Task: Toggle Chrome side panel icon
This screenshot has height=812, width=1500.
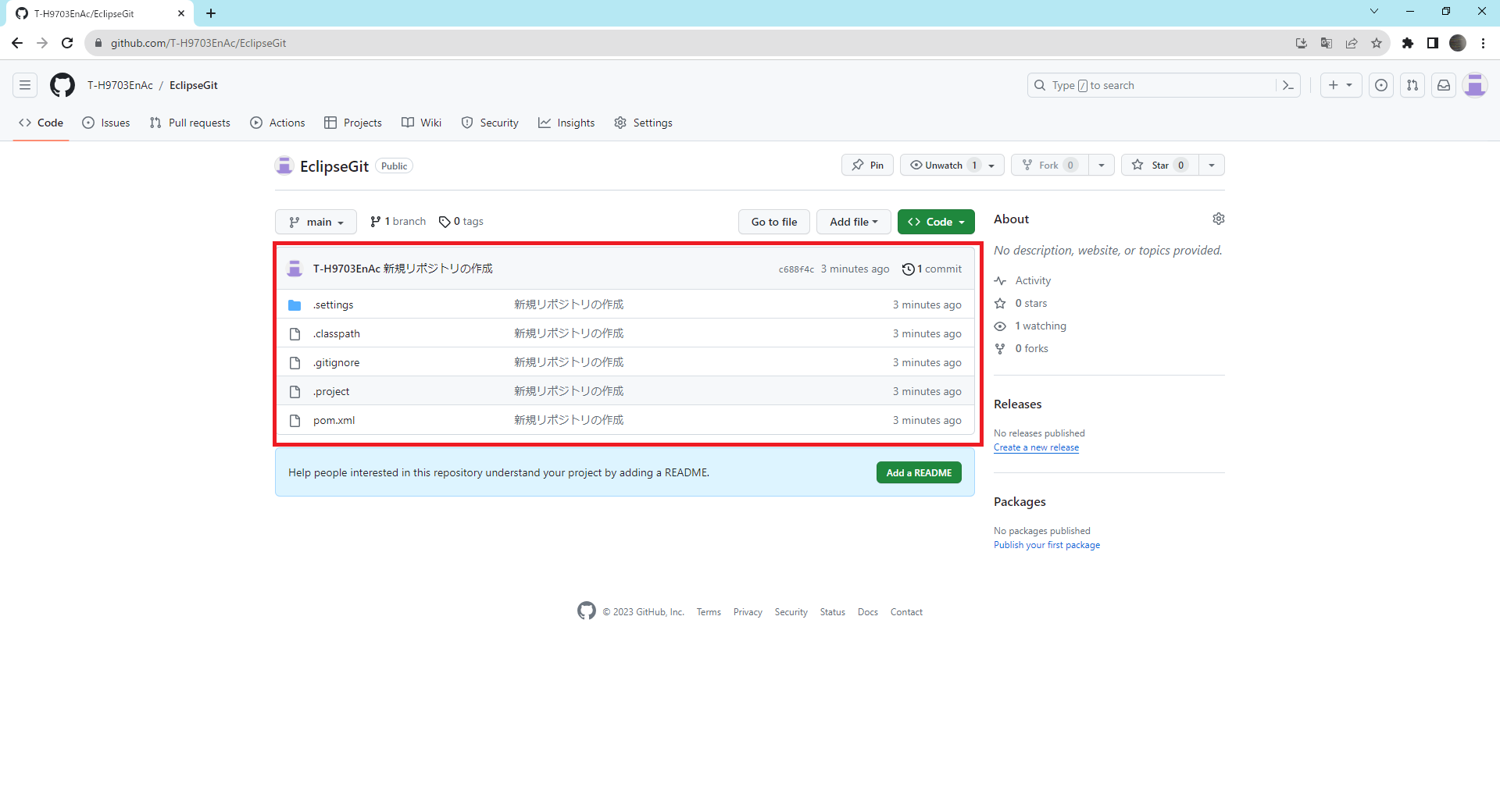Action: tap(1433, 43)
